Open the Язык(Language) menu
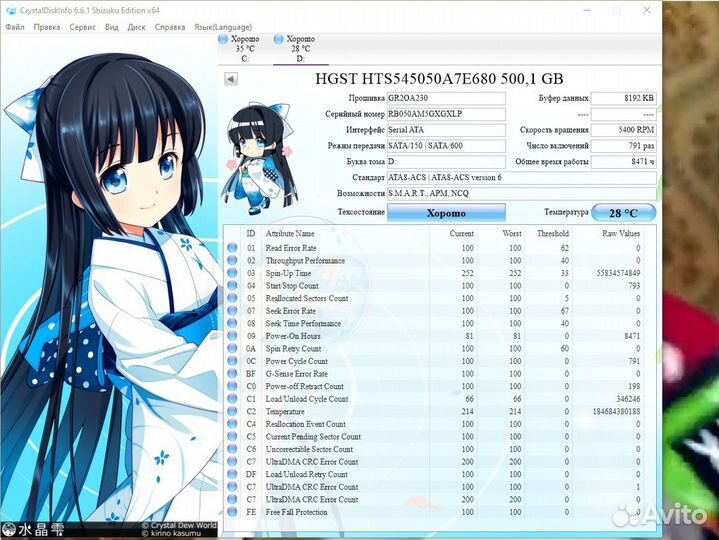The width and height of the screenshot is (719, 540). click(223, 27)
